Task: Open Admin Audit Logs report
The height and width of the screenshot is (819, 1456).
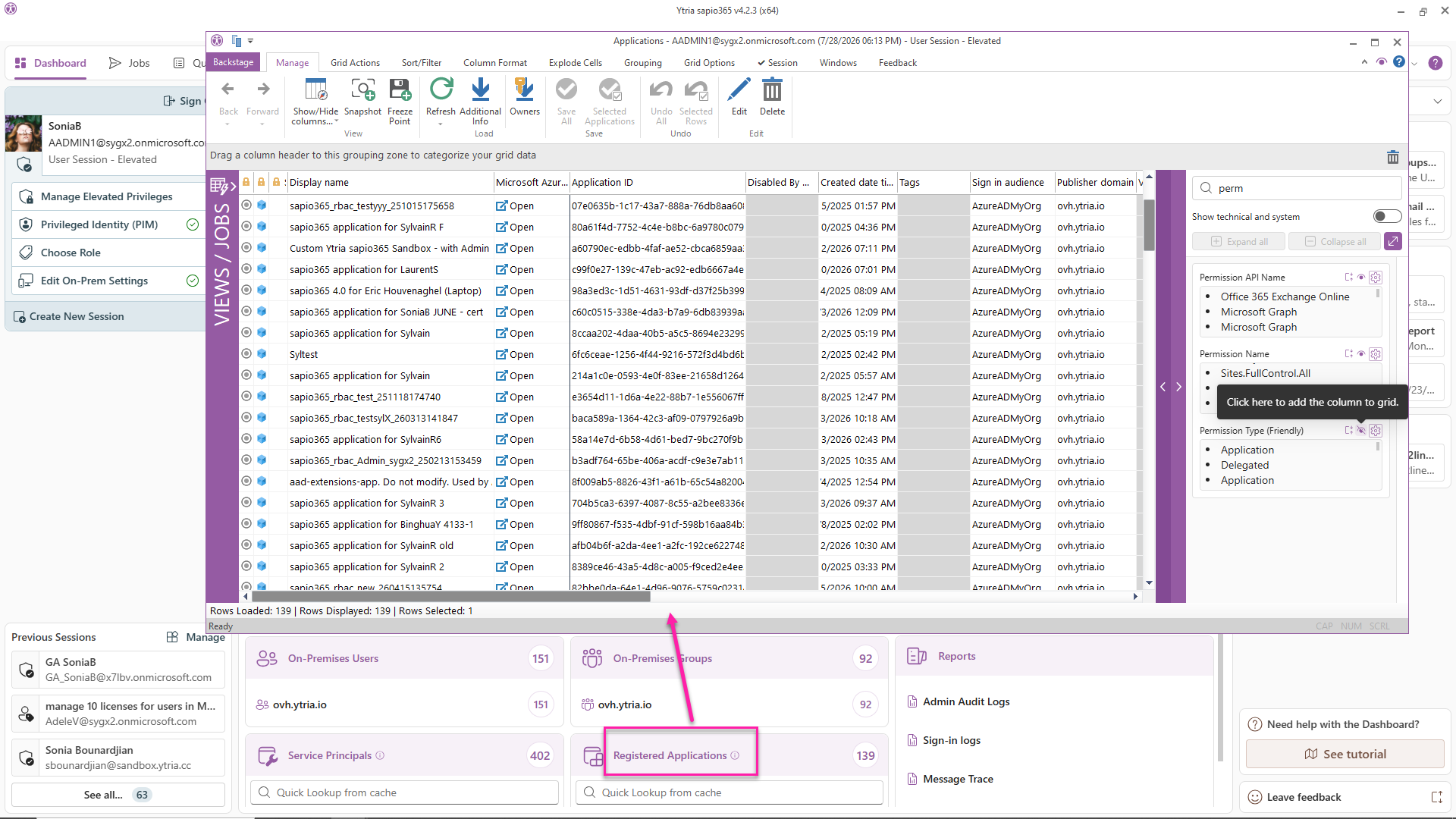Action: pyautogui.click(x=966, y=701)
